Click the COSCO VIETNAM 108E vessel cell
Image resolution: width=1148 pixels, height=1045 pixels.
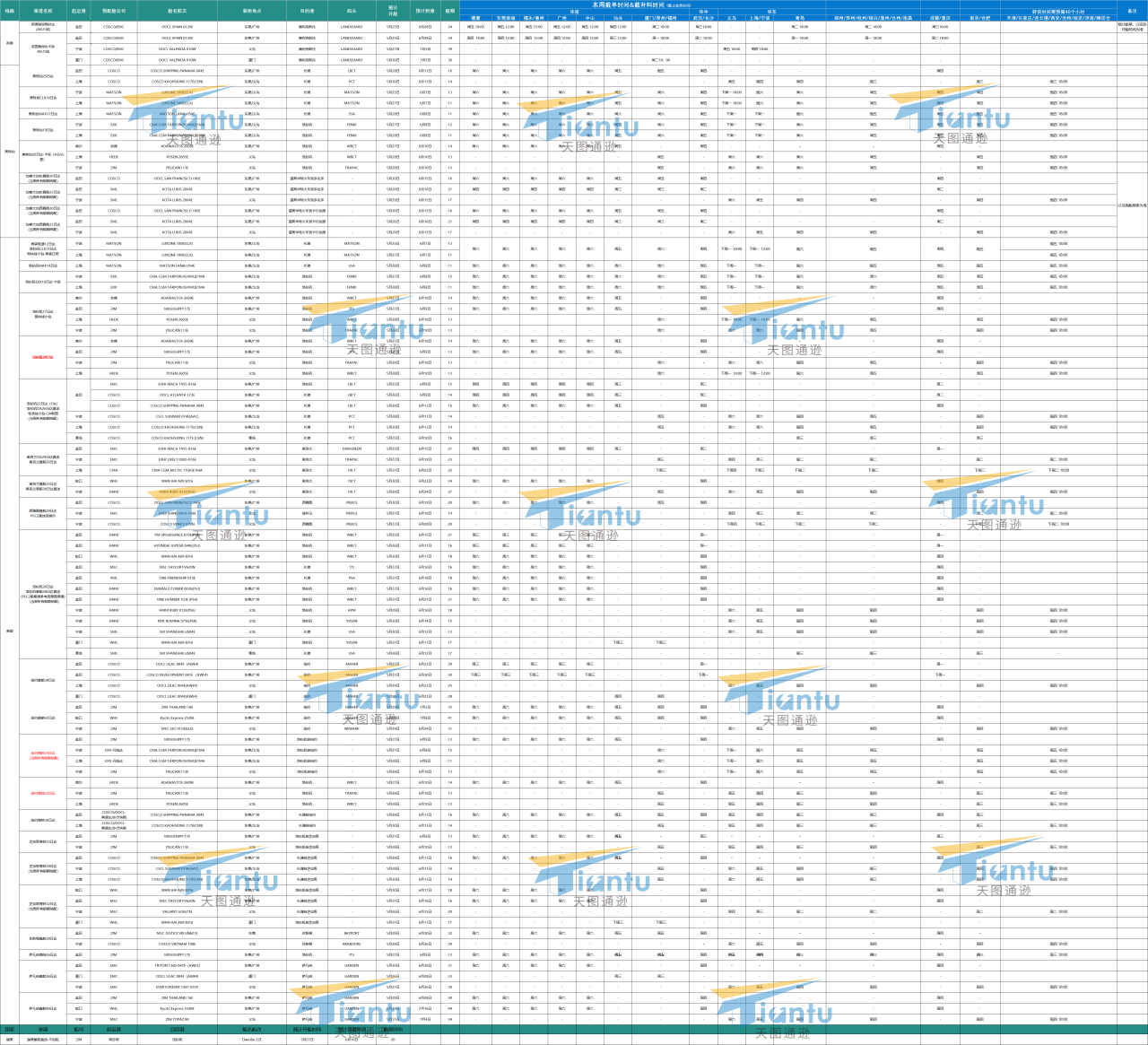[177, 944]
